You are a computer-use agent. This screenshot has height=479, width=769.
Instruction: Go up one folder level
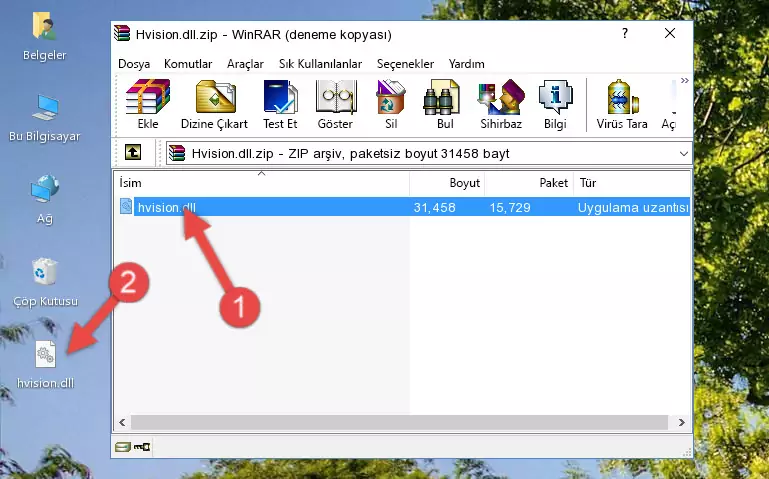pyautogui.click(x=133, y=152)
